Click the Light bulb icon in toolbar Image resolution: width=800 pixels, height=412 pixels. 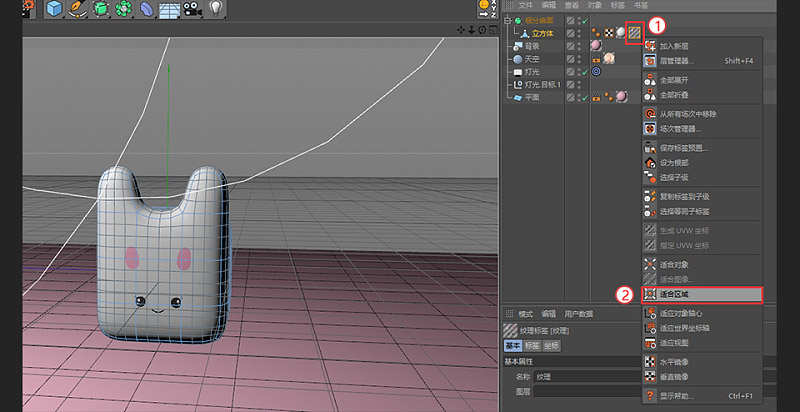[216, 8]
